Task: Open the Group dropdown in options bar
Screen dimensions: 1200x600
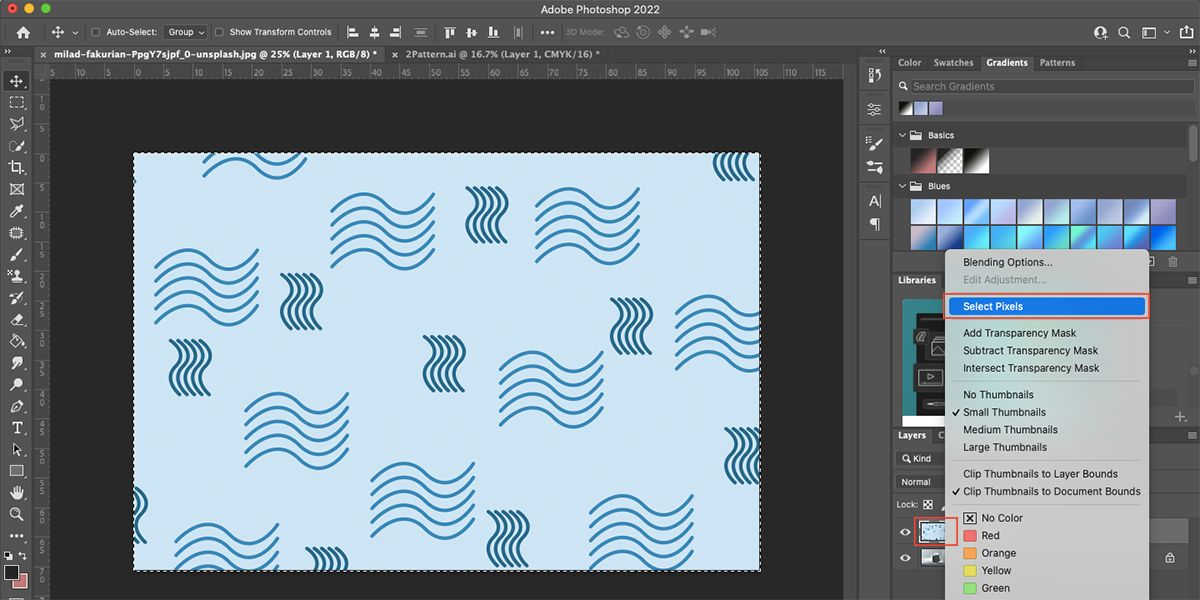Action: click(185, 31)
